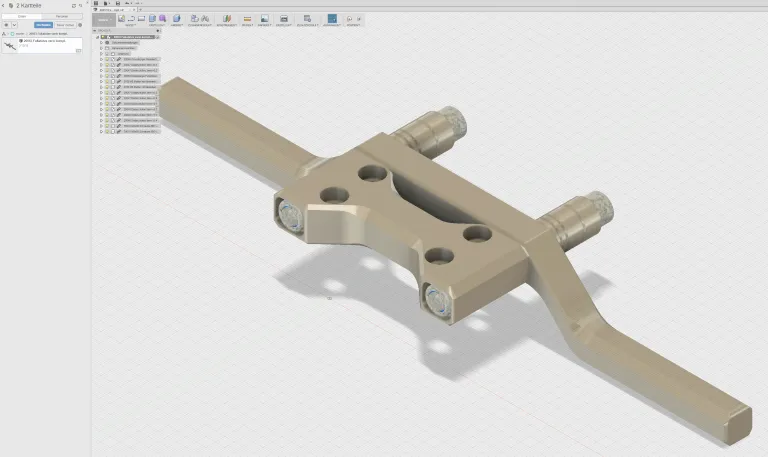Expand the Ursprung node
Screen dimensions: 768x457
(101, 54)
